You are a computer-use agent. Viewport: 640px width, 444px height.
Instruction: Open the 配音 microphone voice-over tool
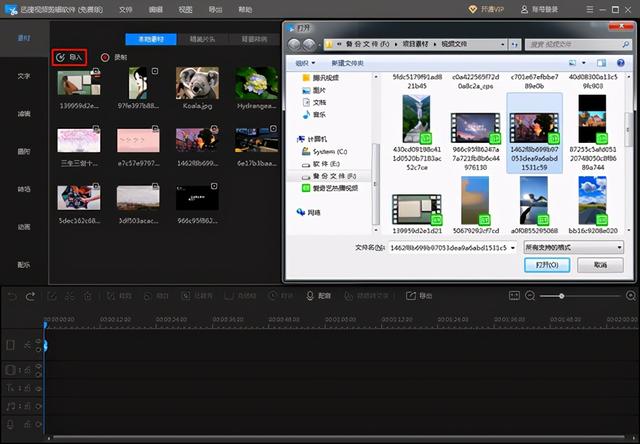318,296
